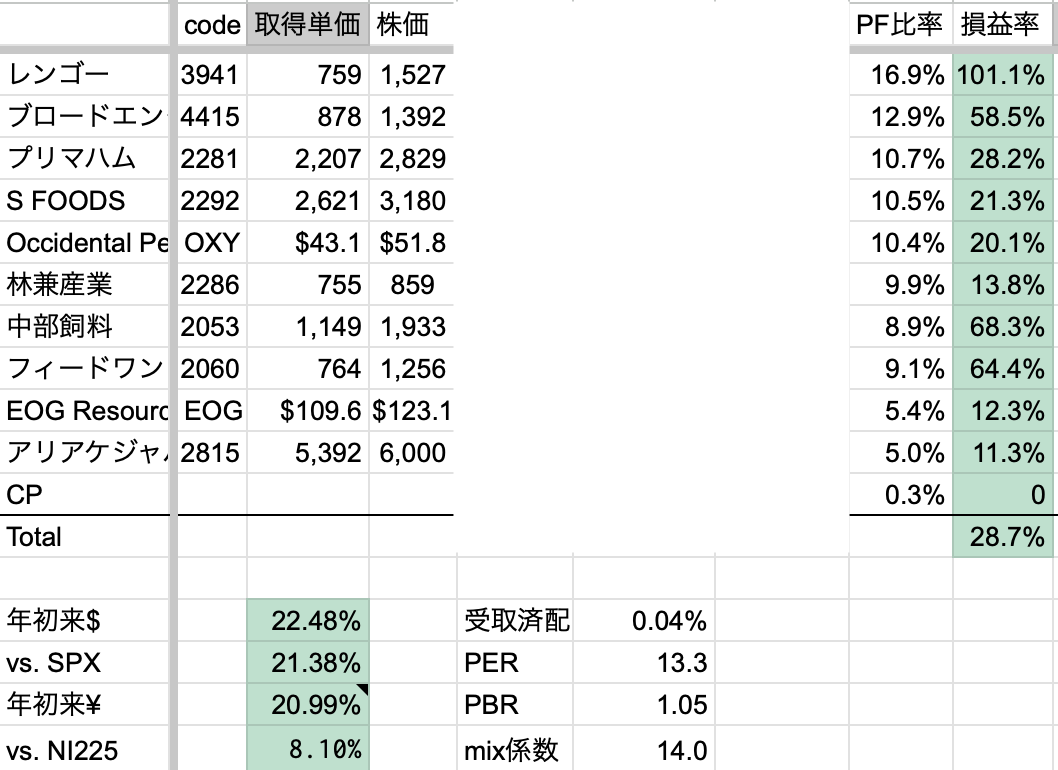
Task: Select the S FOODS name cell
Action: point(84,200)
